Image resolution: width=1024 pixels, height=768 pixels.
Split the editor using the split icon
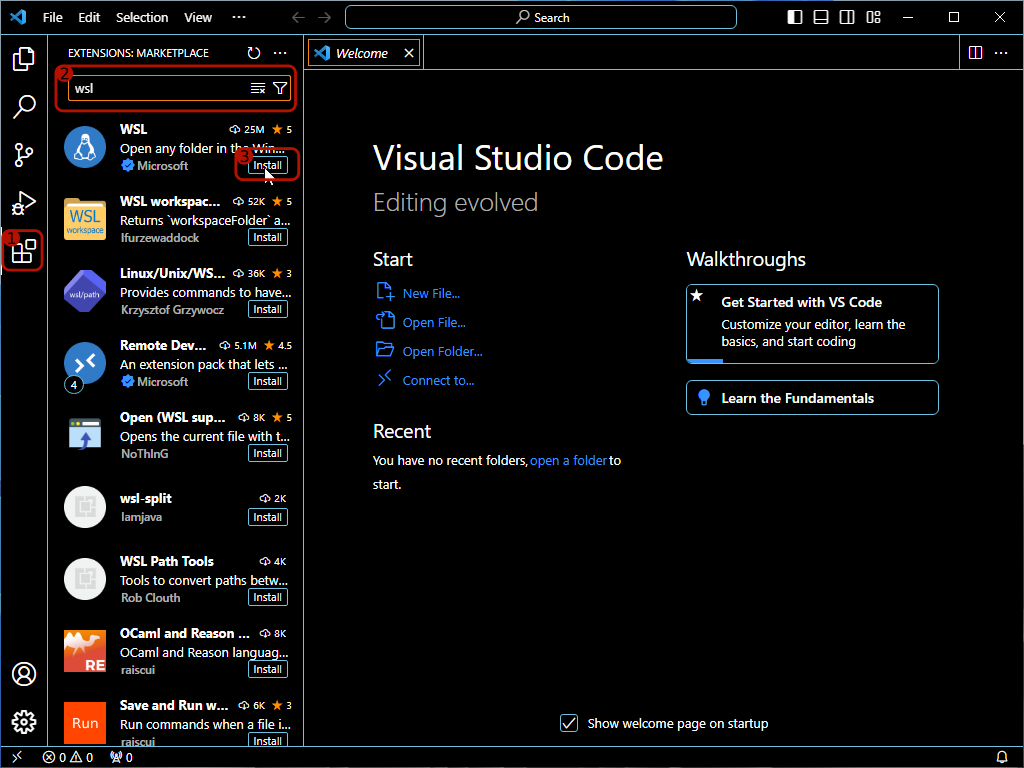(975, 52)
